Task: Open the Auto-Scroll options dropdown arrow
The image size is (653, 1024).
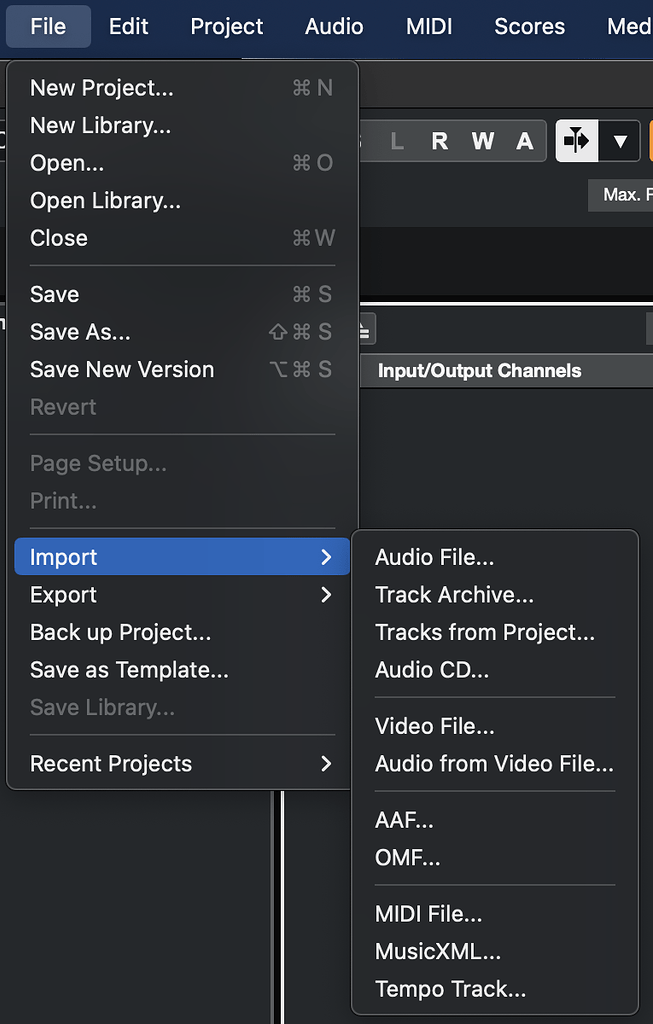Action: coord(622,141)
